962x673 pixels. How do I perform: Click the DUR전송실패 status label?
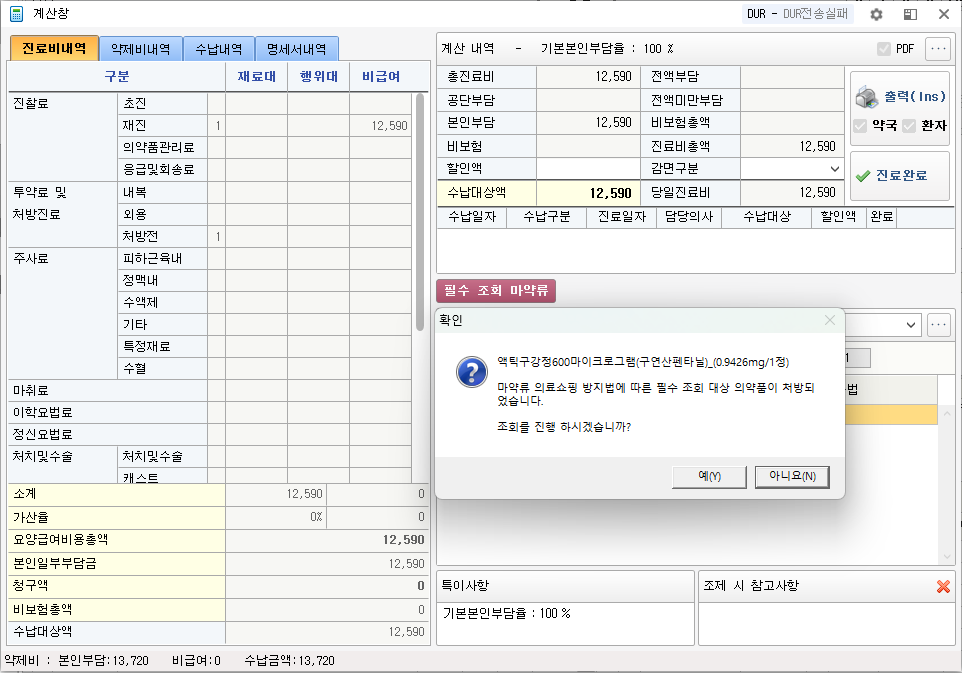[x=800, y=14]
